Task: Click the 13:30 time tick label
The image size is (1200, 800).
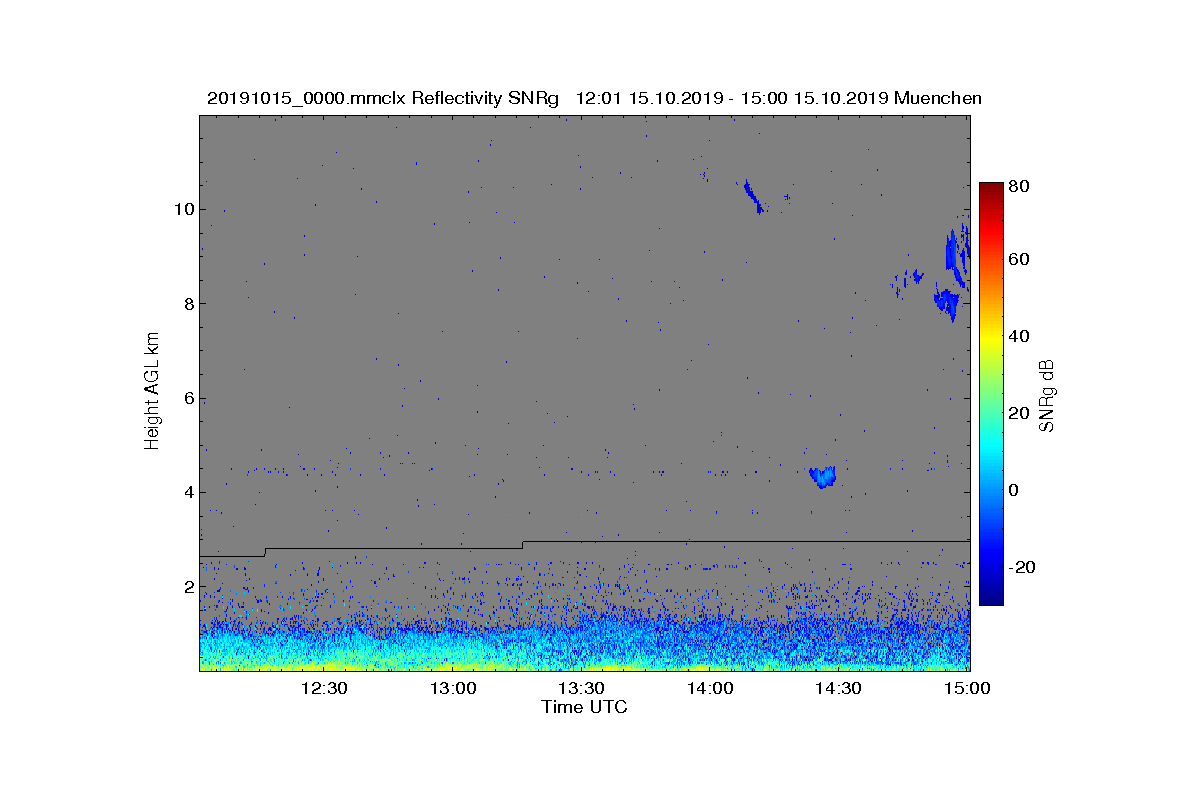Action: click(581, 688)
